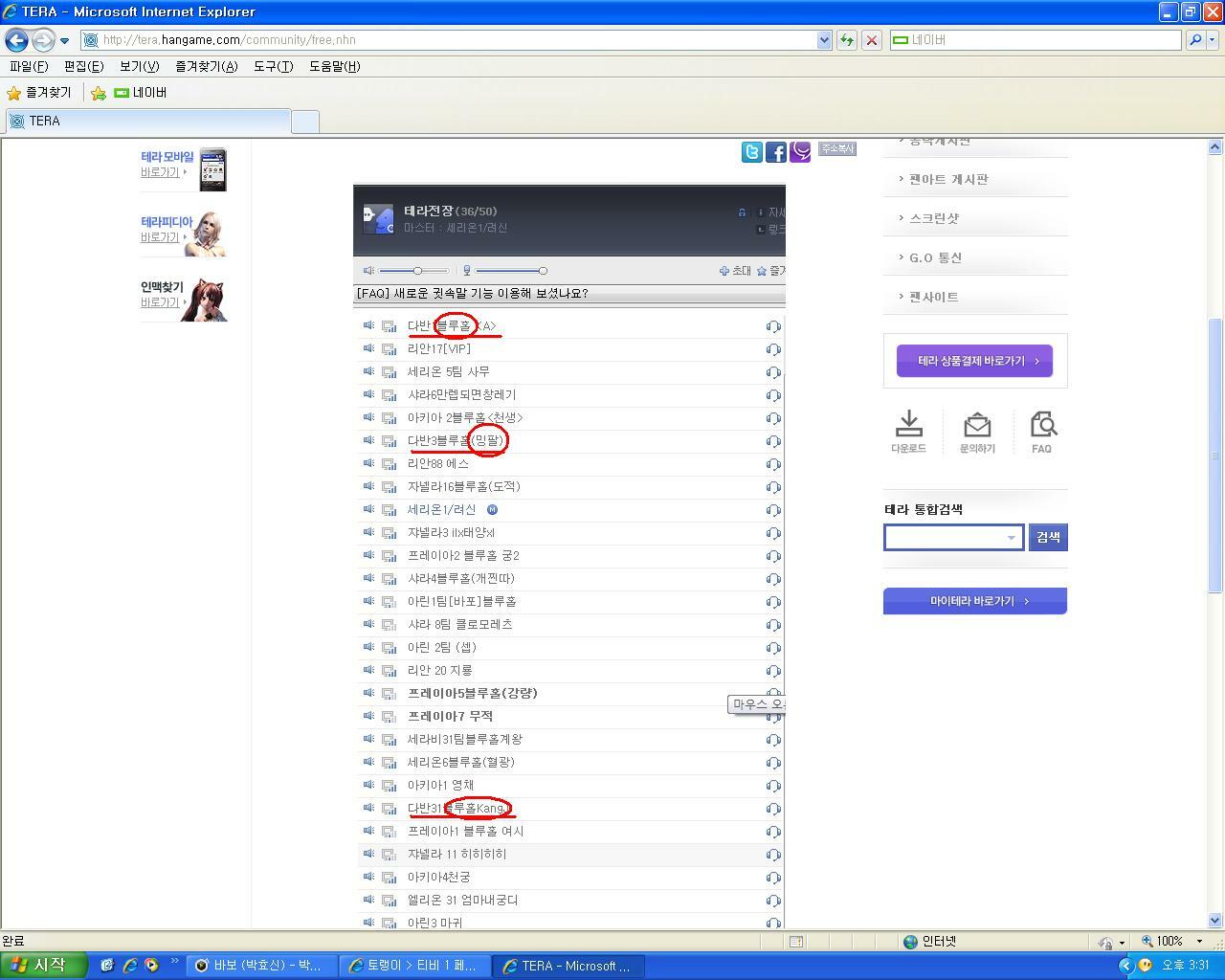Open the address bar URL dropdown
1225x980 pixels.
click(824, 40)
